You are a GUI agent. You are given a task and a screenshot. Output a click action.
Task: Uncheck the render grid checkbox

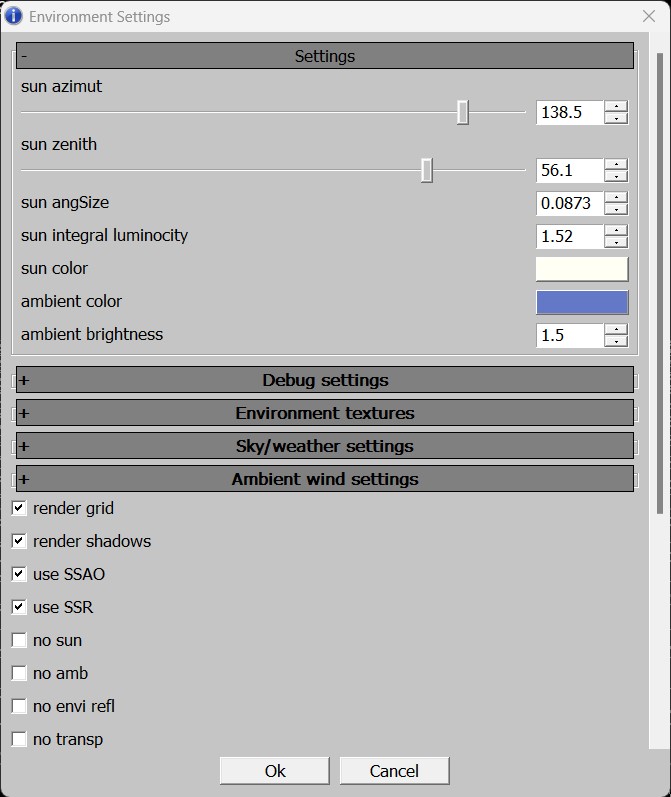pos(19,508)
